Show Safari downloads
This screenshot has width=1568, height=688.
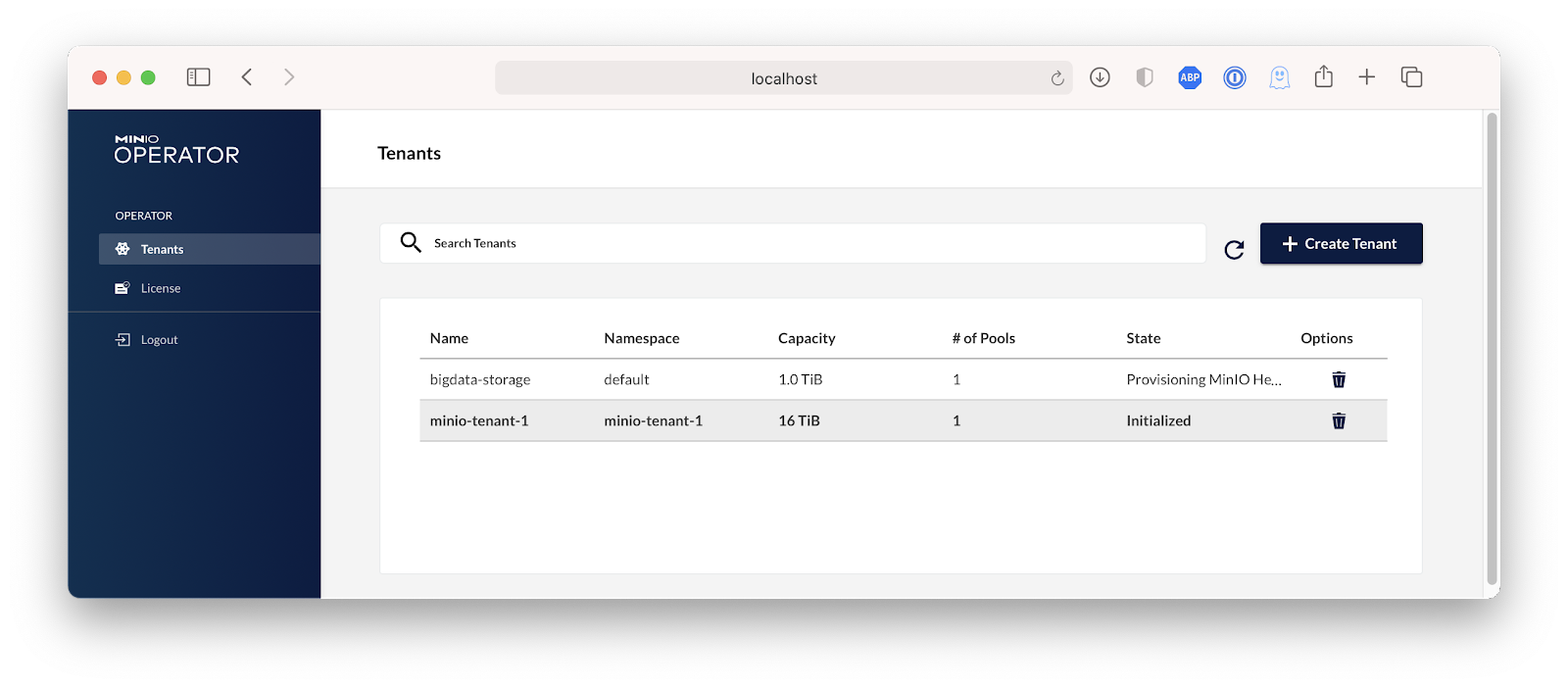pyautogui.click(x=1100, y=77)
